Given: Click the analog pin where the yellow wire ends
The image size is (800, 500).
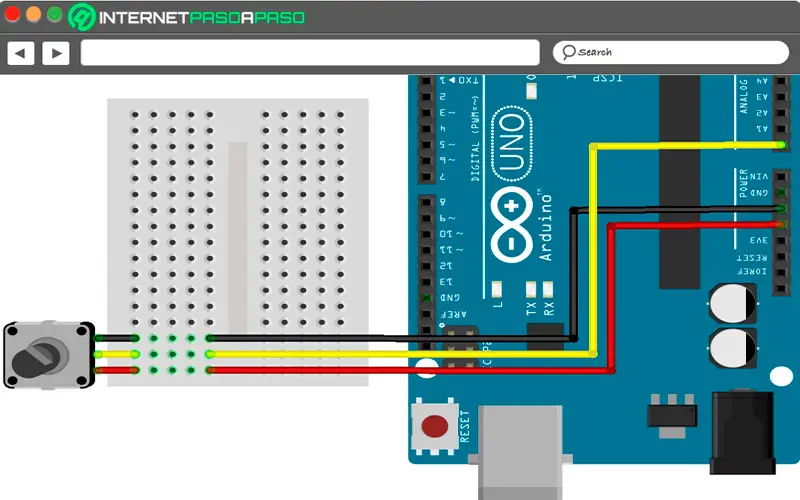Looking at the screenshot, I should tap(781, 145).
